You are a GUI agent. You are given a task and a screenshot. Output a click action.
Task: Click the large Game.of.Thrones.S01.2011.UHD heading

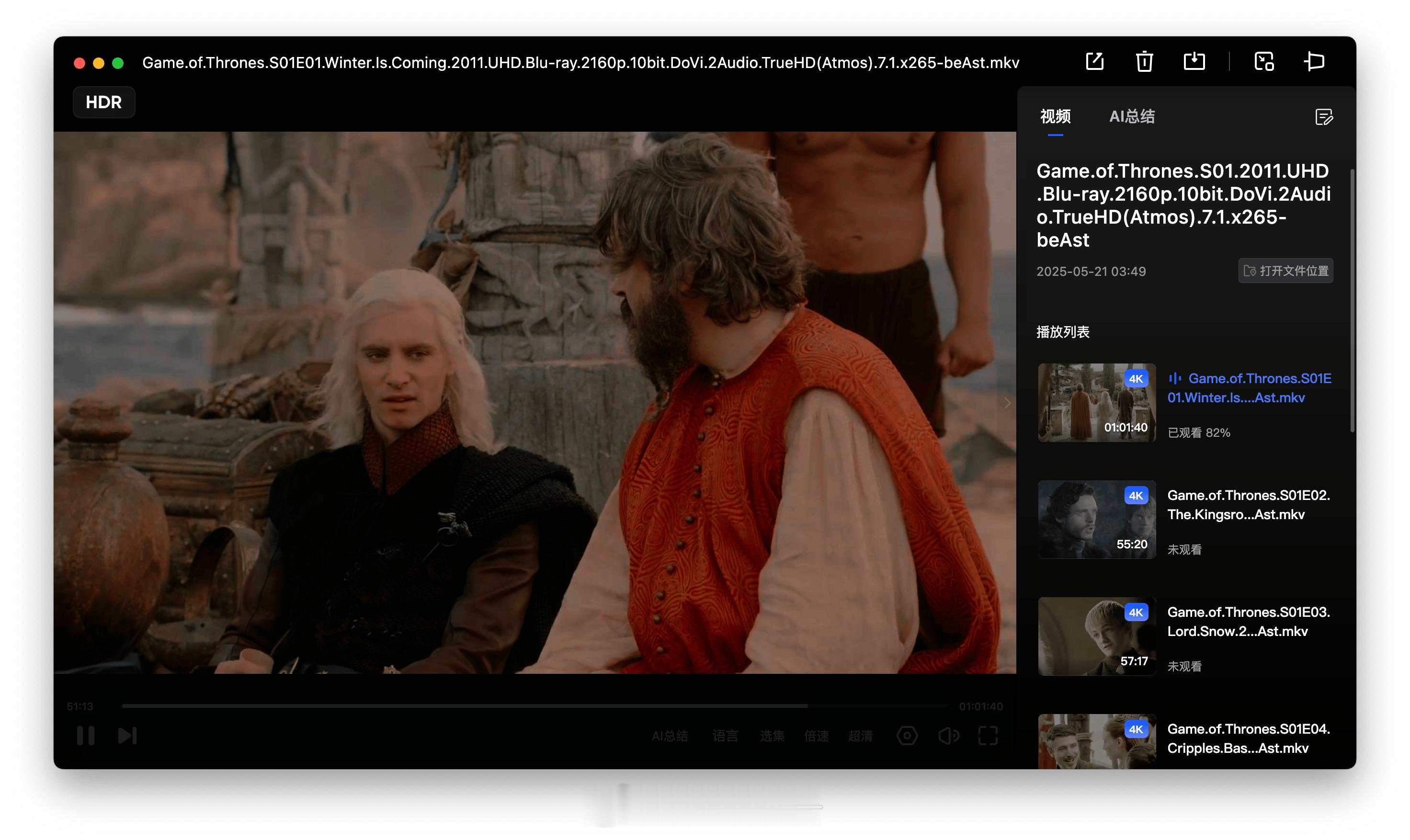pyautogui.click(x=1183, y=205)
